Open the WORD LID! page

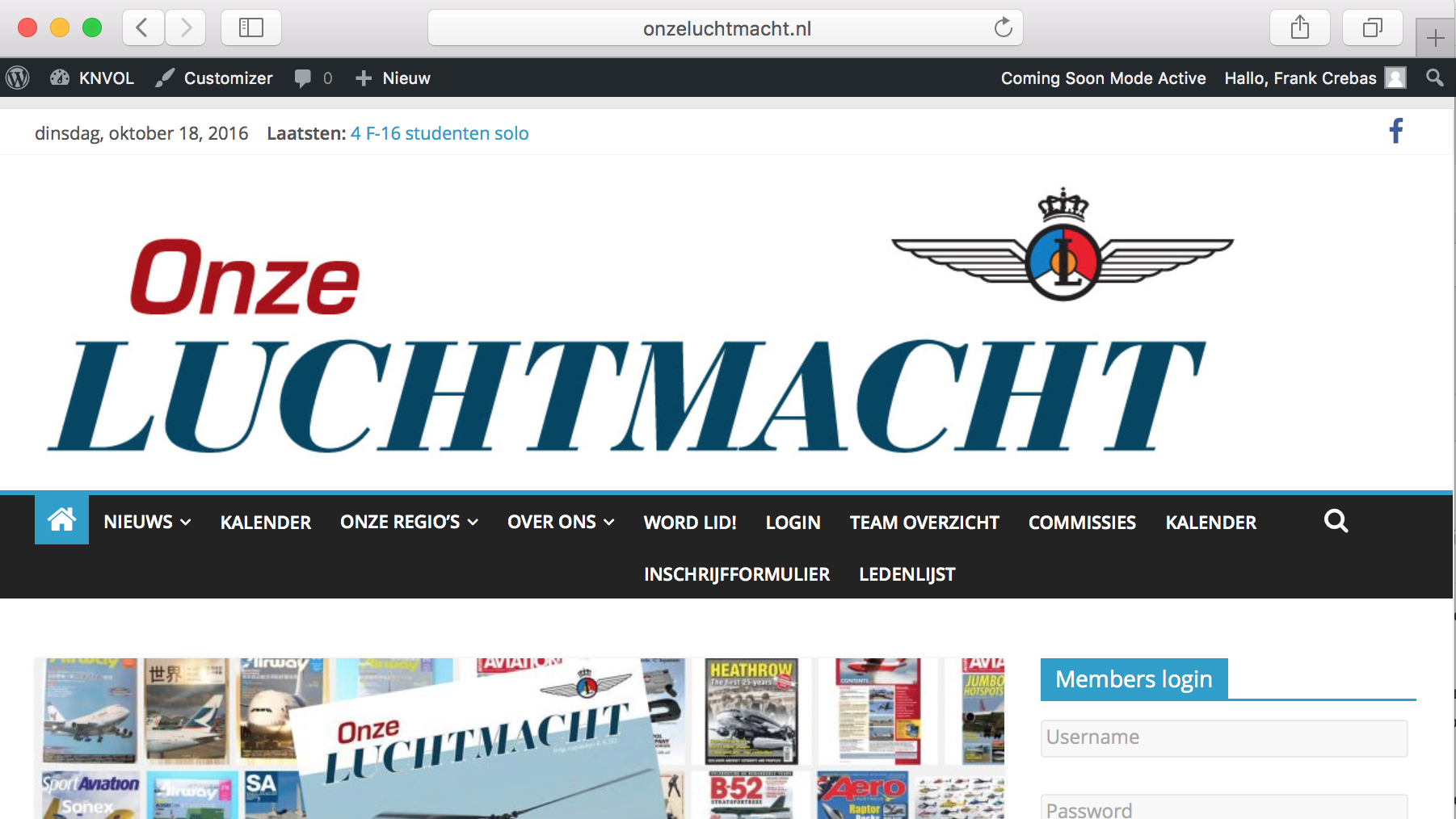690,523
